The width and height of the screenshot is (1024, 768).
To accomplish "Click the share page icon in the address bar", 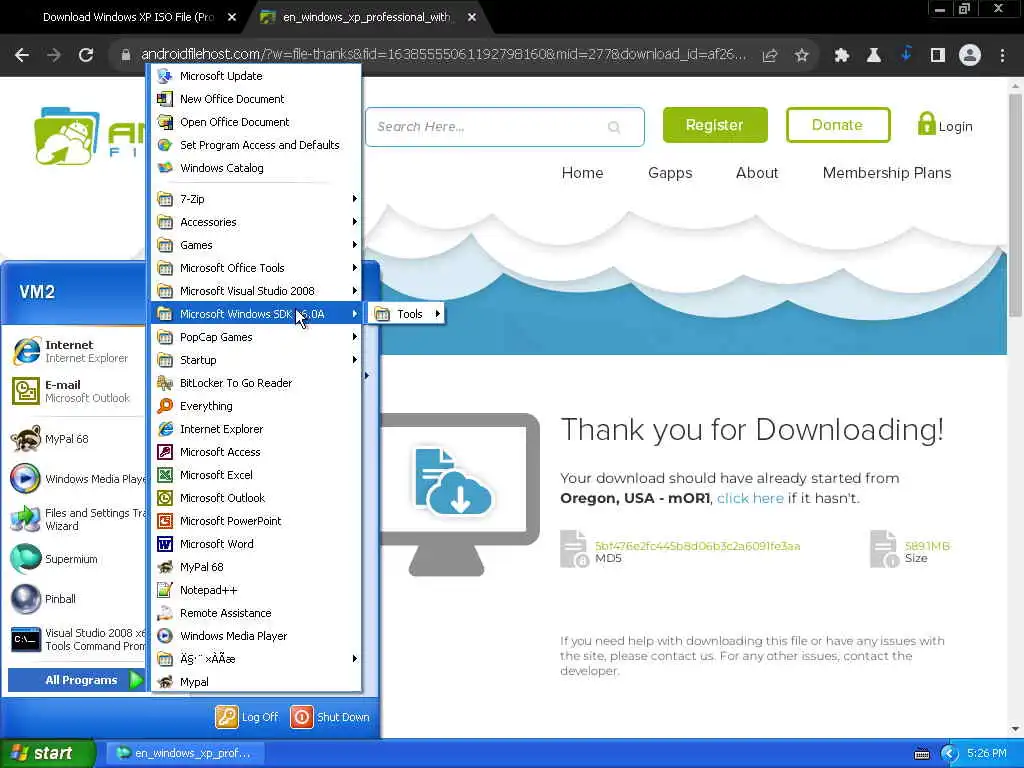I will [769, 56].
